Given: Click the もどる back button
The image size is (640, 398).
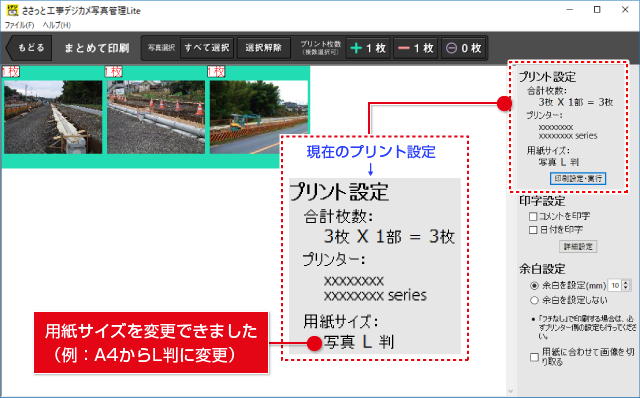Looking at the screenshot, I should pyautogui.click(x=29, y=48).
